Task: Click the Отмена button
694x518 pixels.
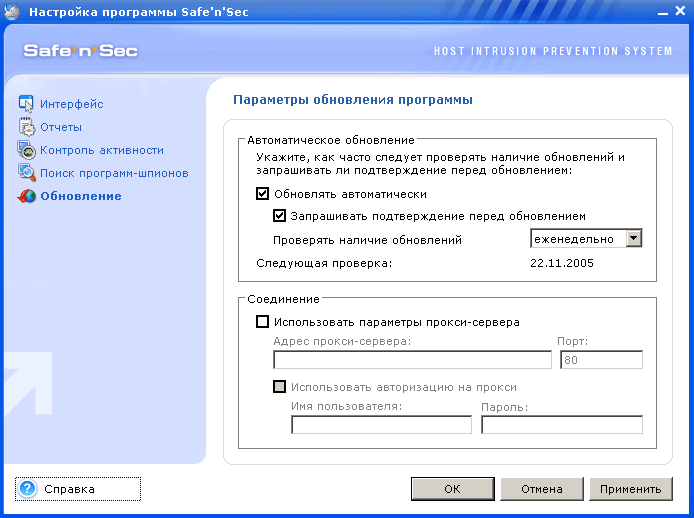Action: click(542, 489)
